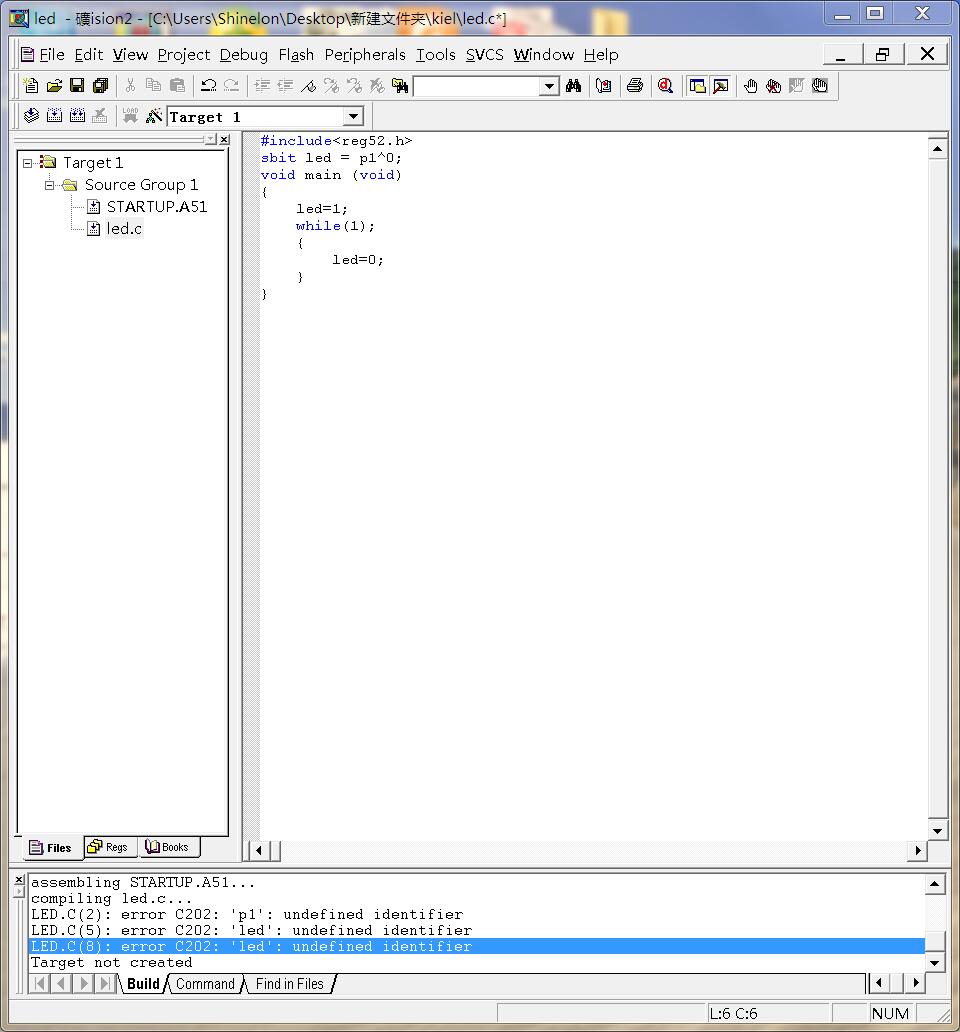Switch to the Books tab
The width and height of the screenshot is (960, 1032).
168,847
